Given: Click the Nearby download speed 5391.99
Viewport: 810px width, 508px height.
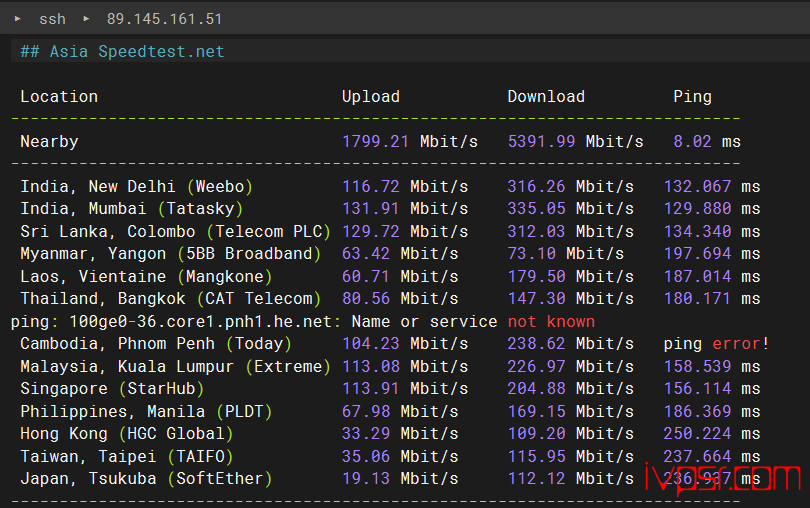Looking at the screenshot, I should pyautogui.click(x=541, y=142).
